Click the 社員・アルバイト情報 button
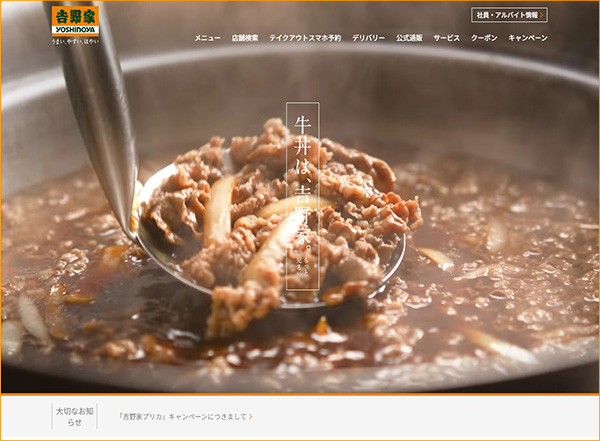 [x=509, y=15]
